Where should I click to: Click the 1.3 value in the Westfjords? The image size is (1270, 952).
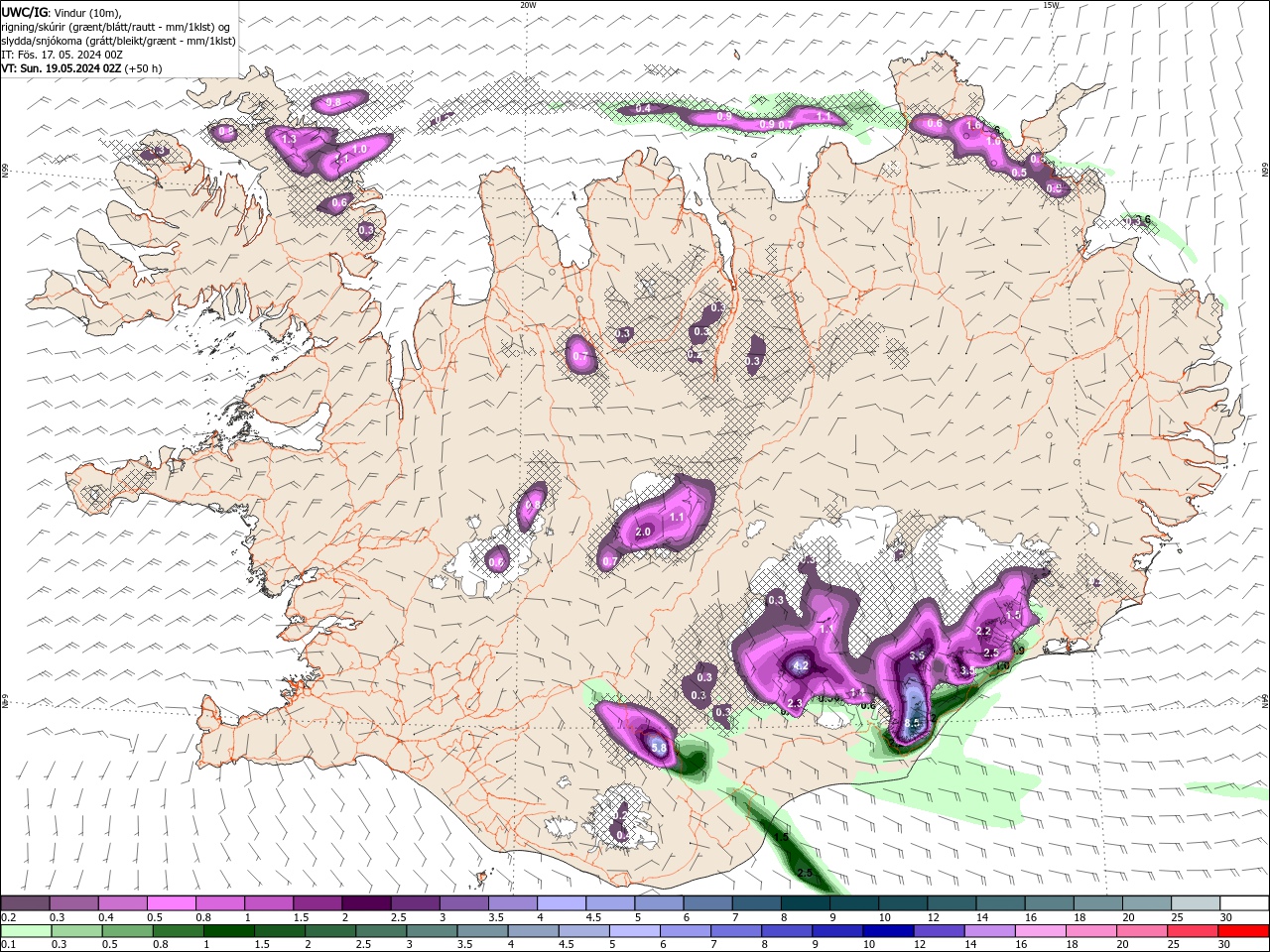(x=289, y=140)
